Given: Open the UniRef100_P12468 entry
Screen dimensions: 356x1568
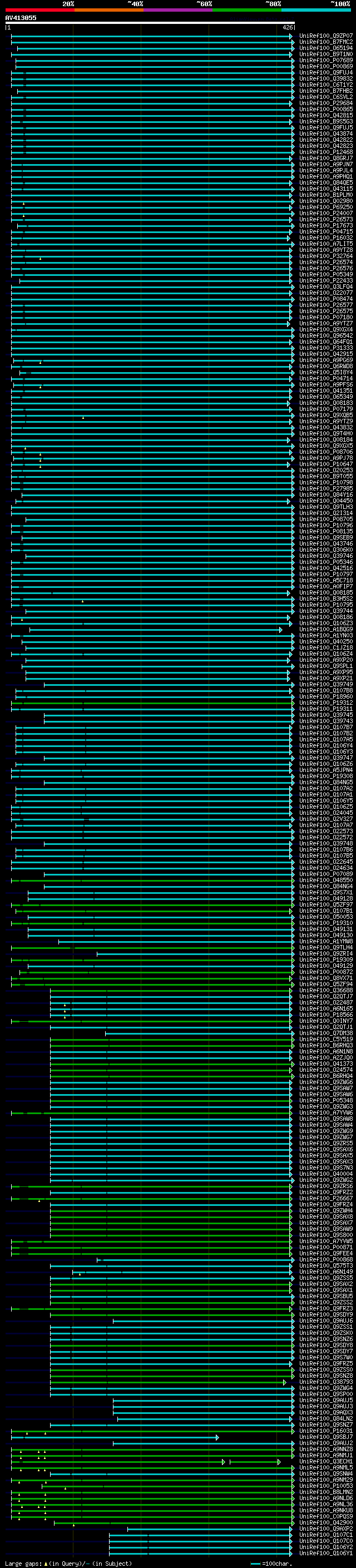Looking at the screenshot, I should tap(325, 152).
